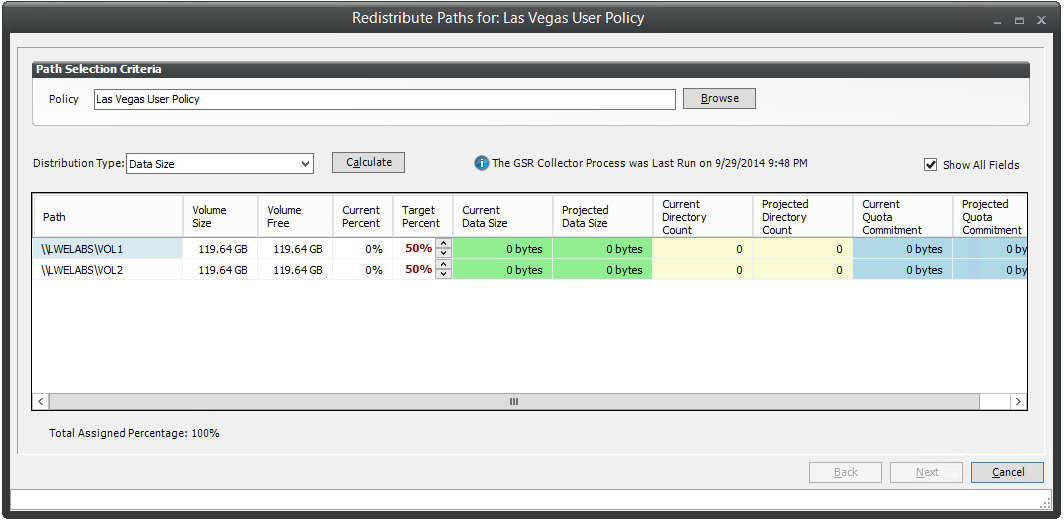
Task: Minimize the Redistribute Paths window
Action: pyautogui.click(x=997, y=21)
